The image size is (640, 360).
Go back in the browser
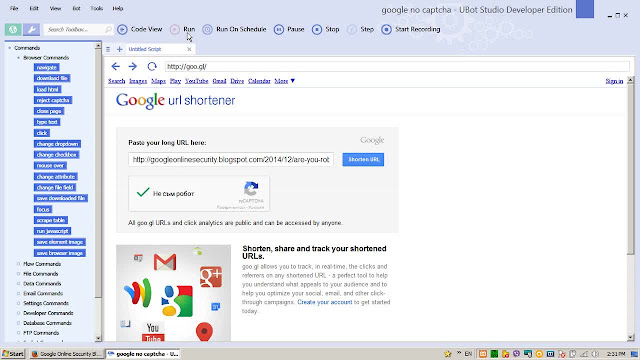pyautogui.click(x=116, y=66)
